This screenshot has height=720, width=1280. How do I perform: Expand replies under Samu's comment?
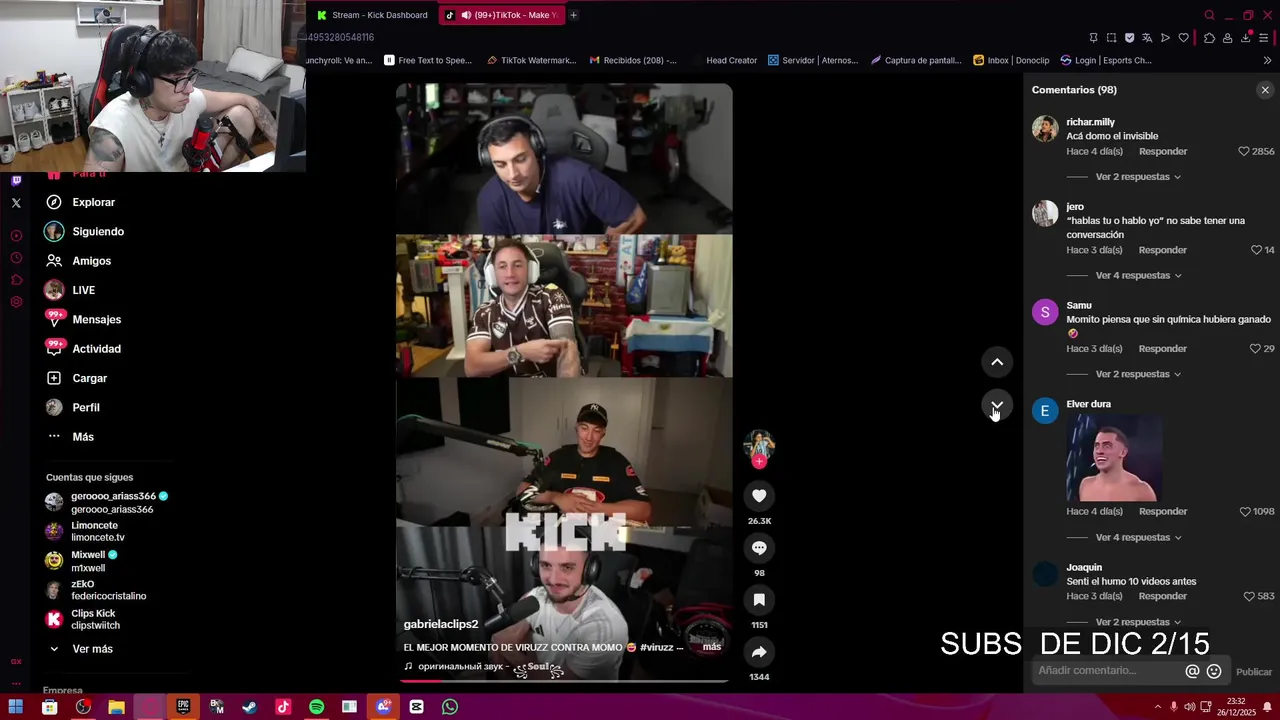tap(1138, 374)
